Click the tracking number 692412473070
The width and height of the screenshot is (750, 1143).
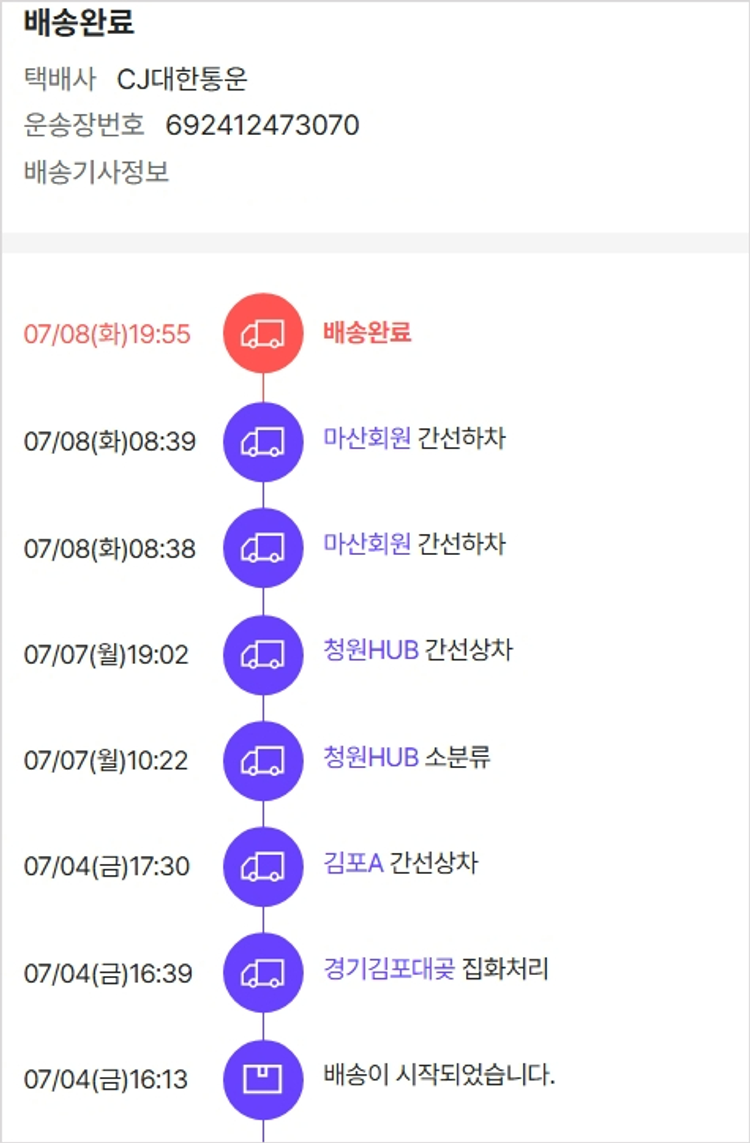click(x=262, y=126)
